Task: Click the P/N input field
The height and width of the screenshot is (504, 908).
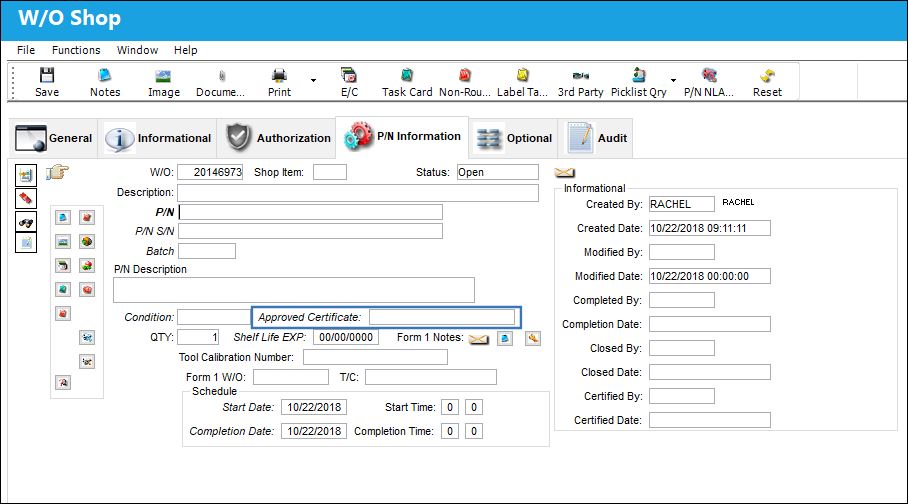Action: 310,212
